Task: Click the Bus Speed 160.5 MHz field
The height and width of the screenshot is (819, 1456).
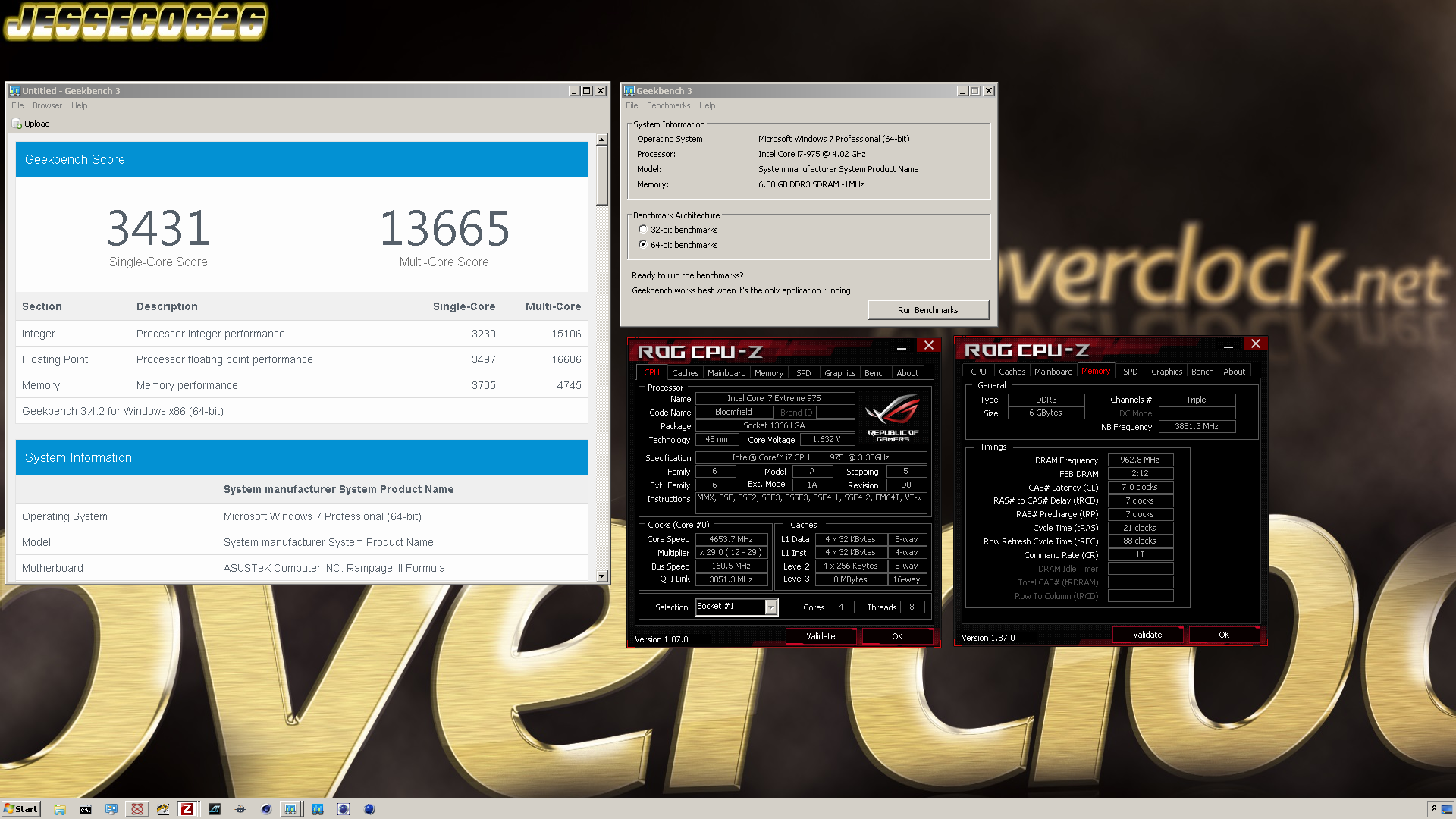Action: 731,566
